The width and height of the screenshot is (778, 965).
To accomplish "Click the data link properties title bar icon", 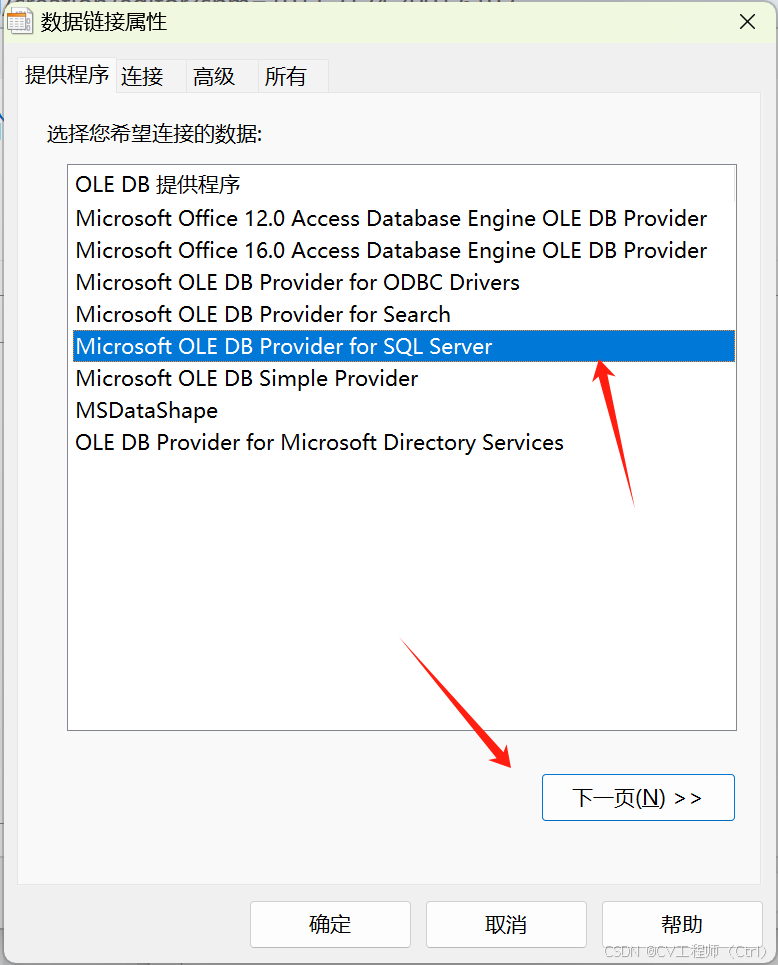I will pos(19,22).
